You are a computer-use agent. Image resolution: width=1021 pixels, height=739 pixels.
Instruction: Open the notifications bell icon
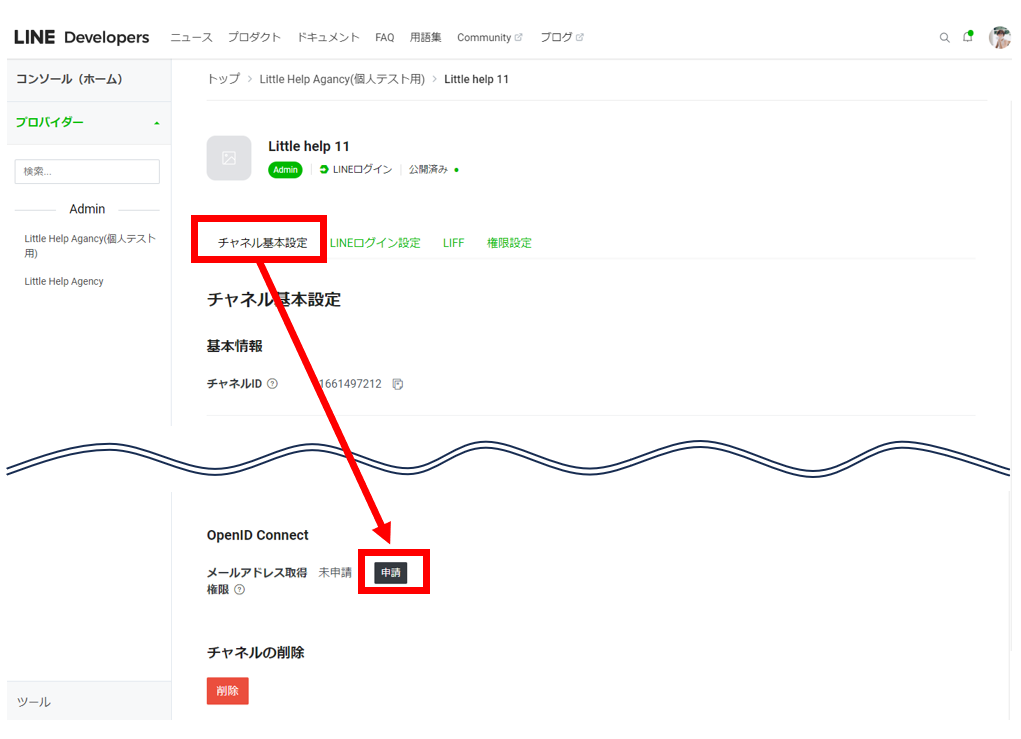[x=967, y=37]
